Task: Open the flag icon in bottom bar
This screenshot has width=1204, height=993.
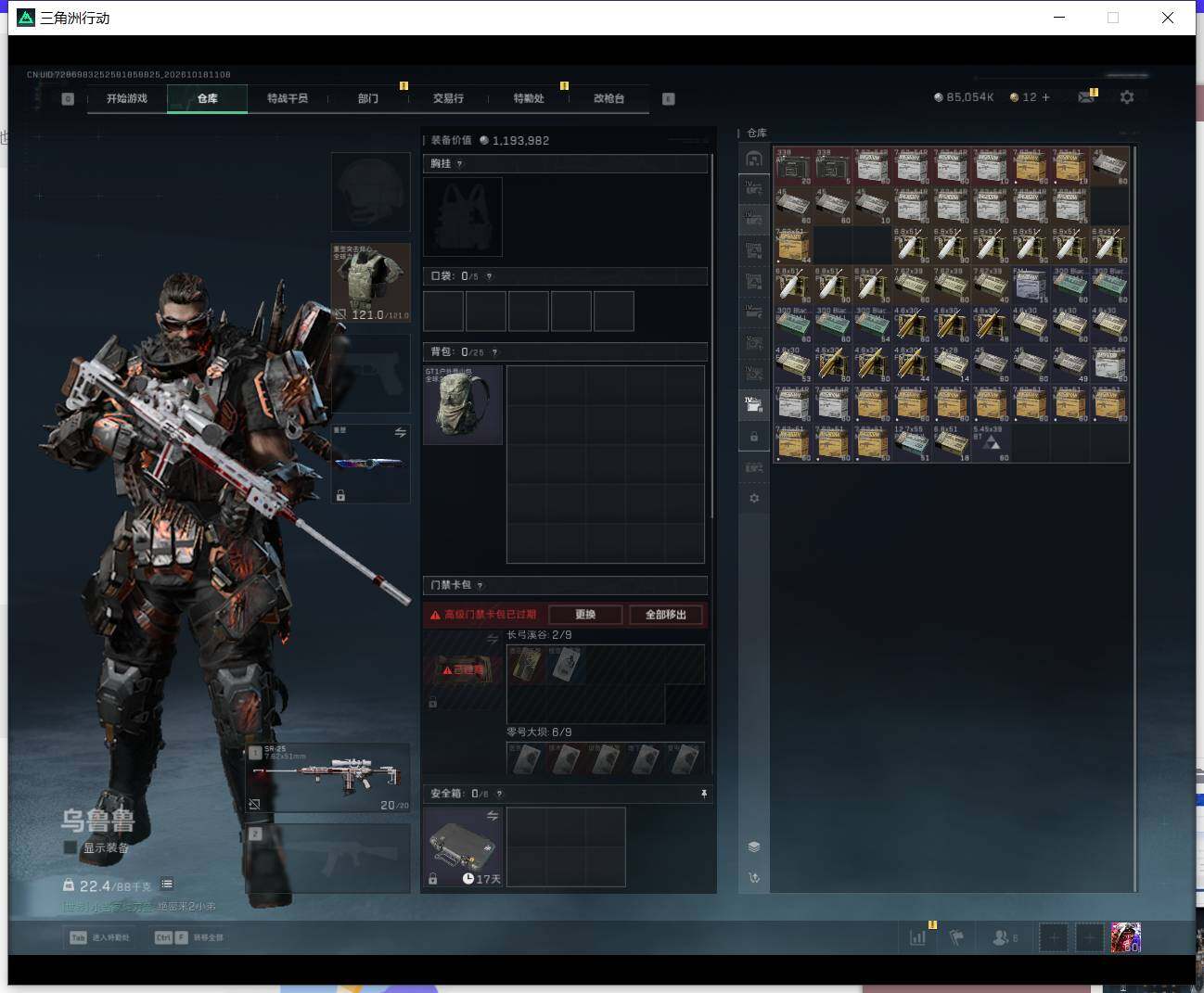Action: (x=956, y=937)
